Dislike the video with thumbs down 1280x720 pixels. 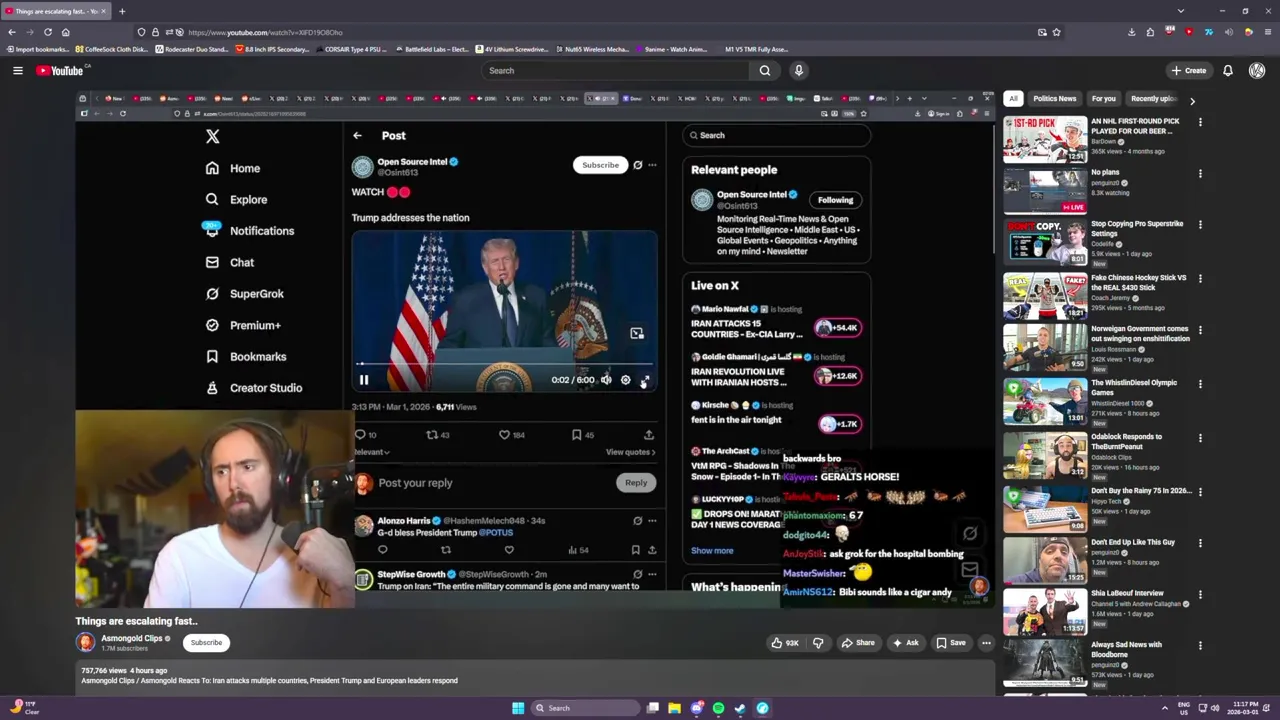pyautogui.click(x=817, y=643)
